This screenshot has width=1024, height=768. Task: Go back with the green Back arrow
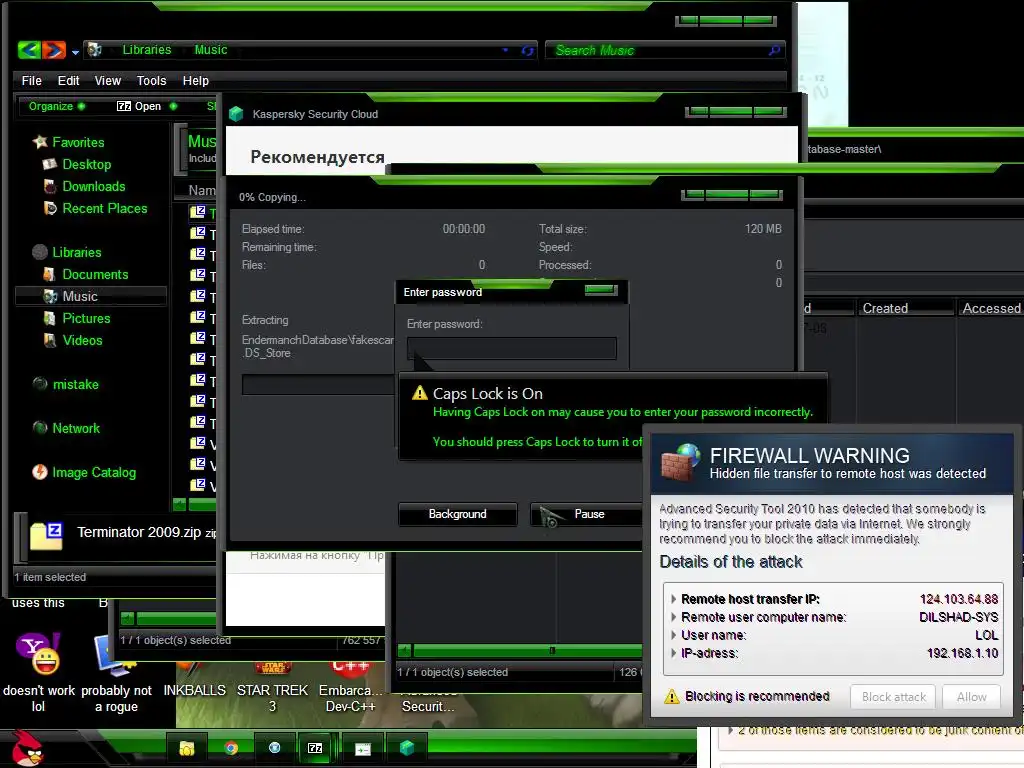click(x=30, y=50)
